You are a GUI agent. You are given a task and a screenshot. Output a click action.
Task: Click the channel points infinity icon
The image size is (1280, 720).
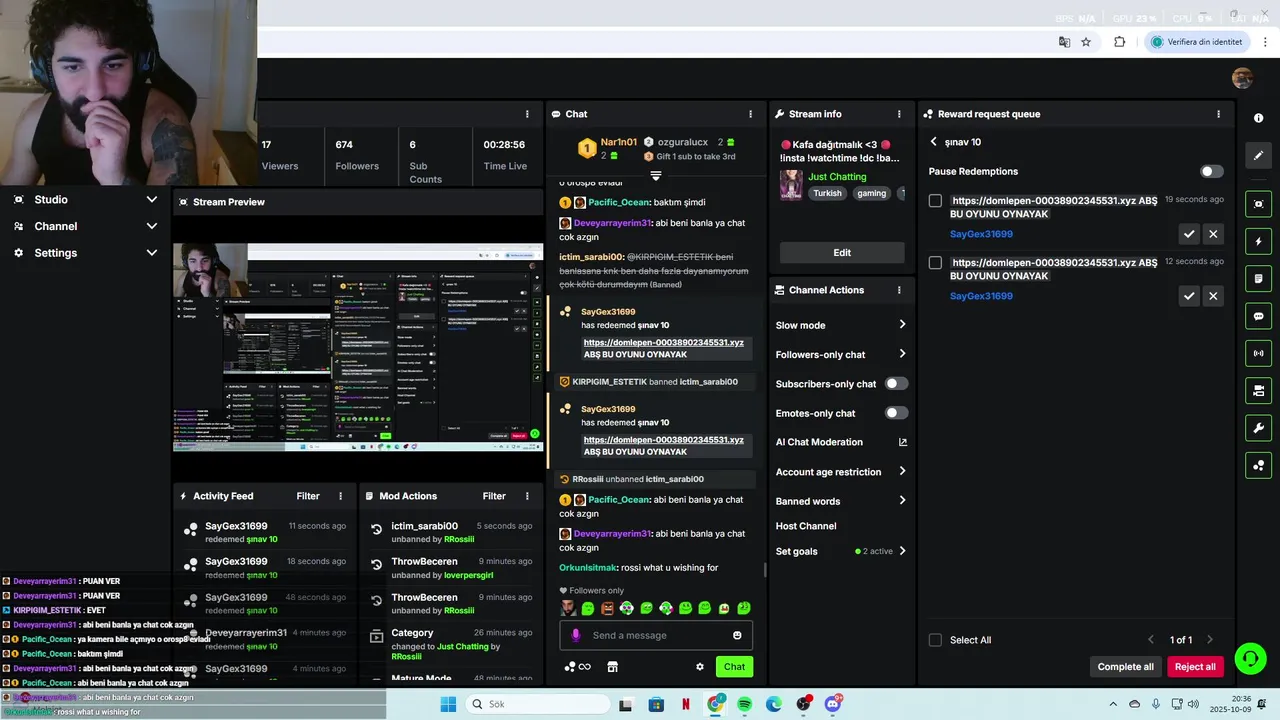(x=577, y=667)
